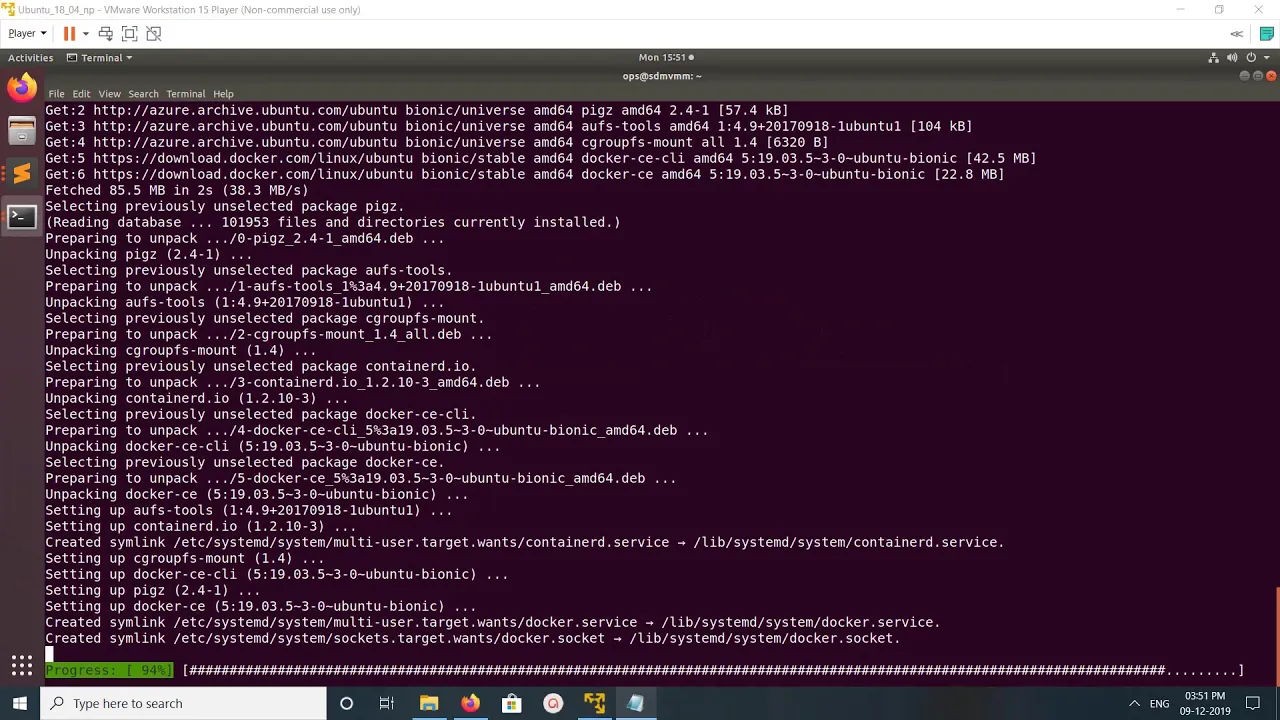Screen dimensions: 1280x720
Task: Open the VM power options dropdown arrow
Action: 85,33
